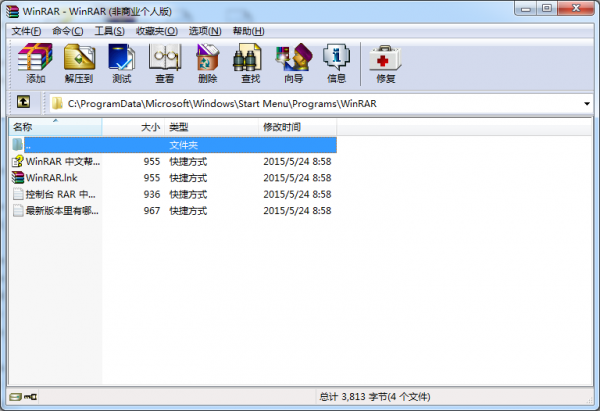This screenshot has height=411, width=600.
Task: Open the Wizard (向导) toolbar icon
Action: pyautogui.click(x=293, y=63)
